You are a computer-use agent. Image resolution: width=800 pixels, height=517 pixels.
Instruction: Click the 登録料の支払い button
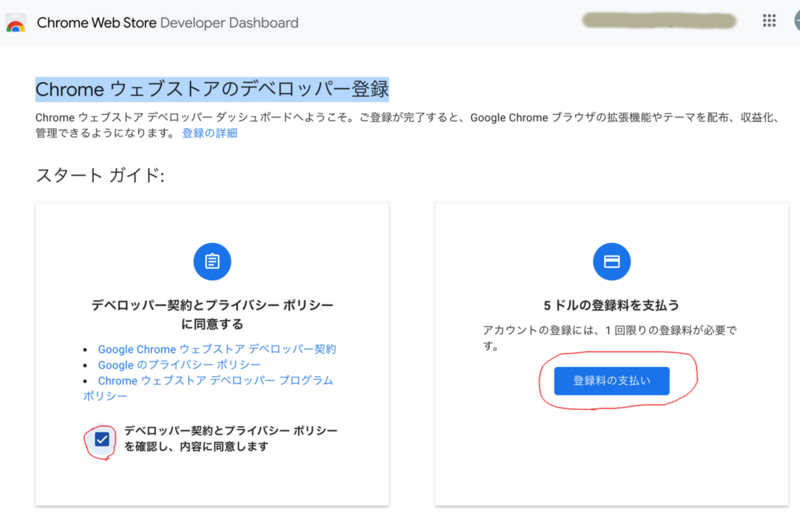(x=612, y=381)
